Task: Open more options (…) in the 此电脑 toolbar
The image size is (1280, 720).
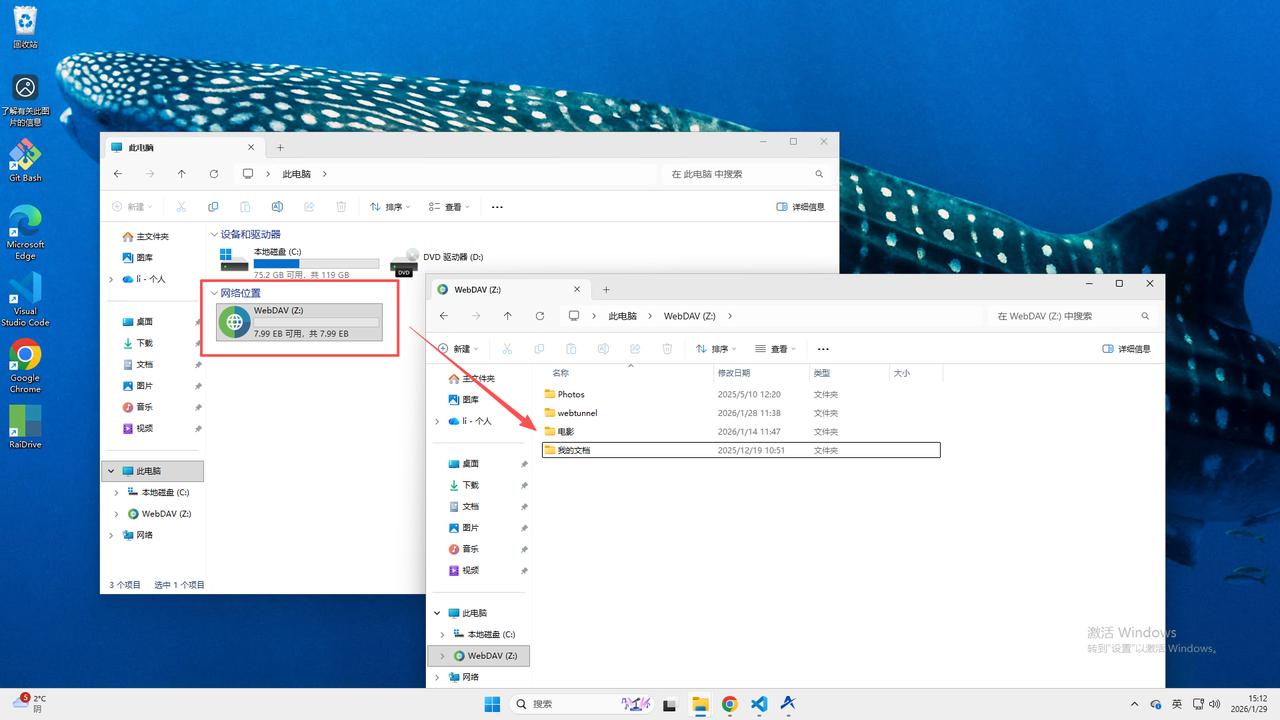Action: pos(497,207)
